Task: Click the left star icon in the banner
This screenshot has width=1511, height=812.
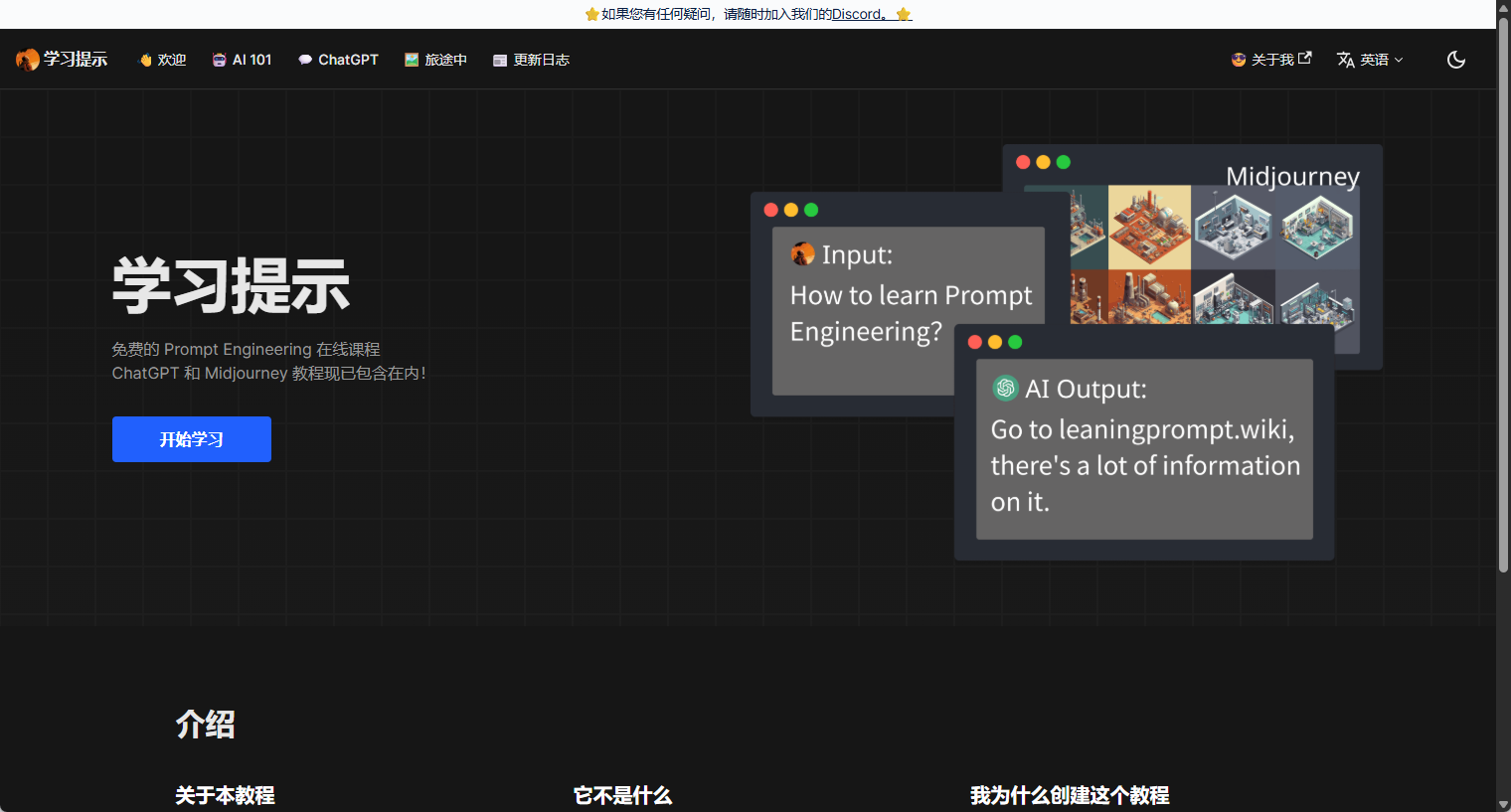Action: point(591,14)
